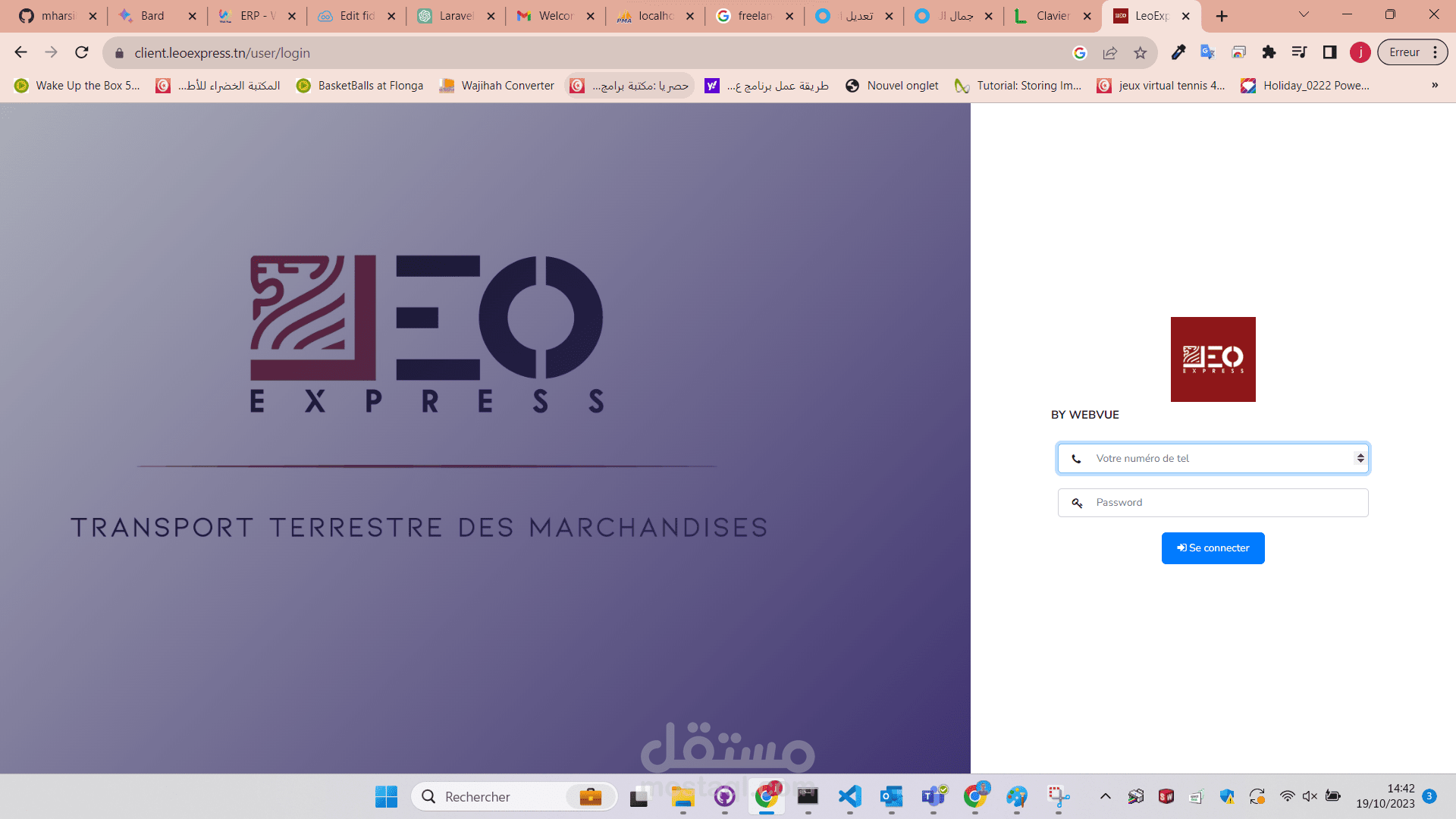Open the media control icon
The width and height of the screenshot is (1456, 819).
click(x=1299, y=52)
